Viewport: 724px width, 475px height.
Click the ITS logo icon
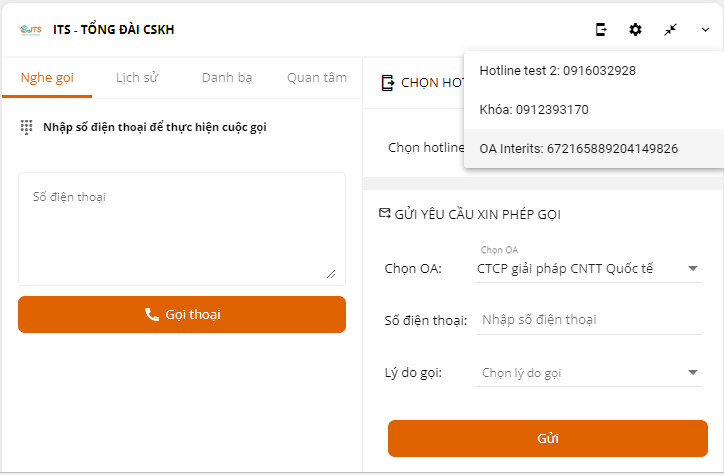[30, 30]
